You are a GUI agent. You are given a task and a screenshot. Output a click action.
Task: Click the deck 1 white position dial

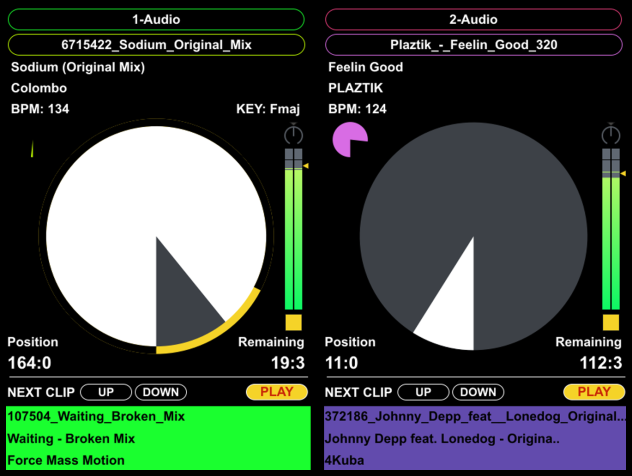click(156, 237)
